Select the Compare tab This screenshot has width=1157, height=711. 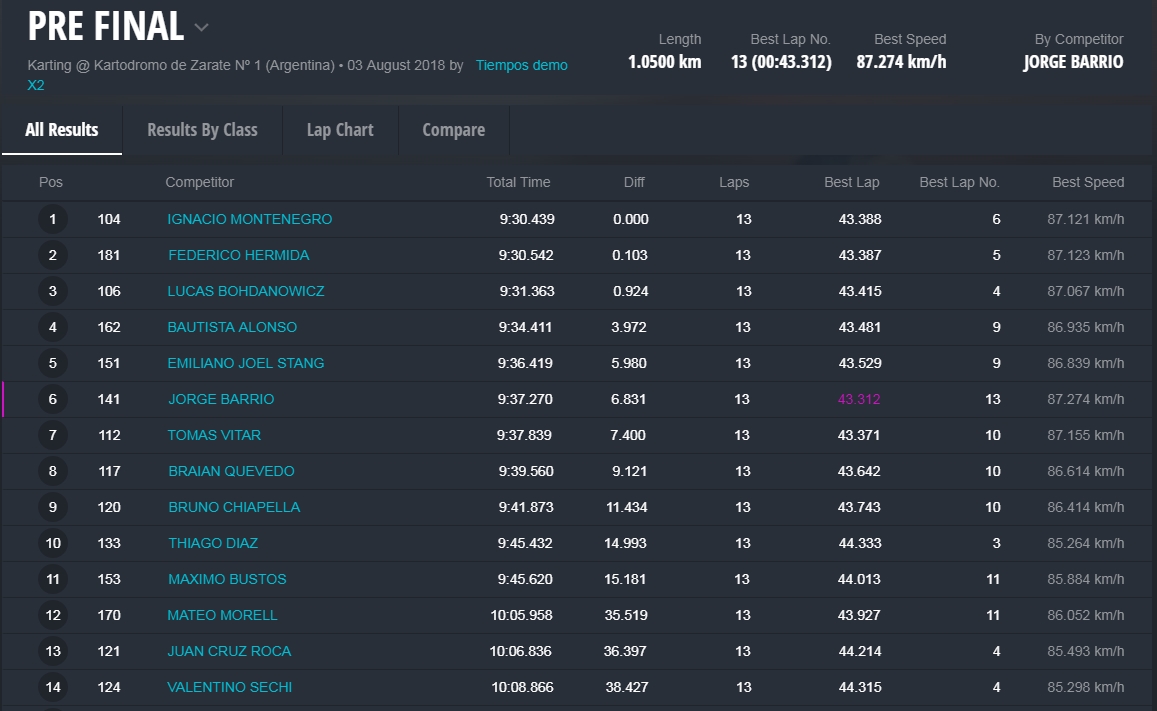453,130
